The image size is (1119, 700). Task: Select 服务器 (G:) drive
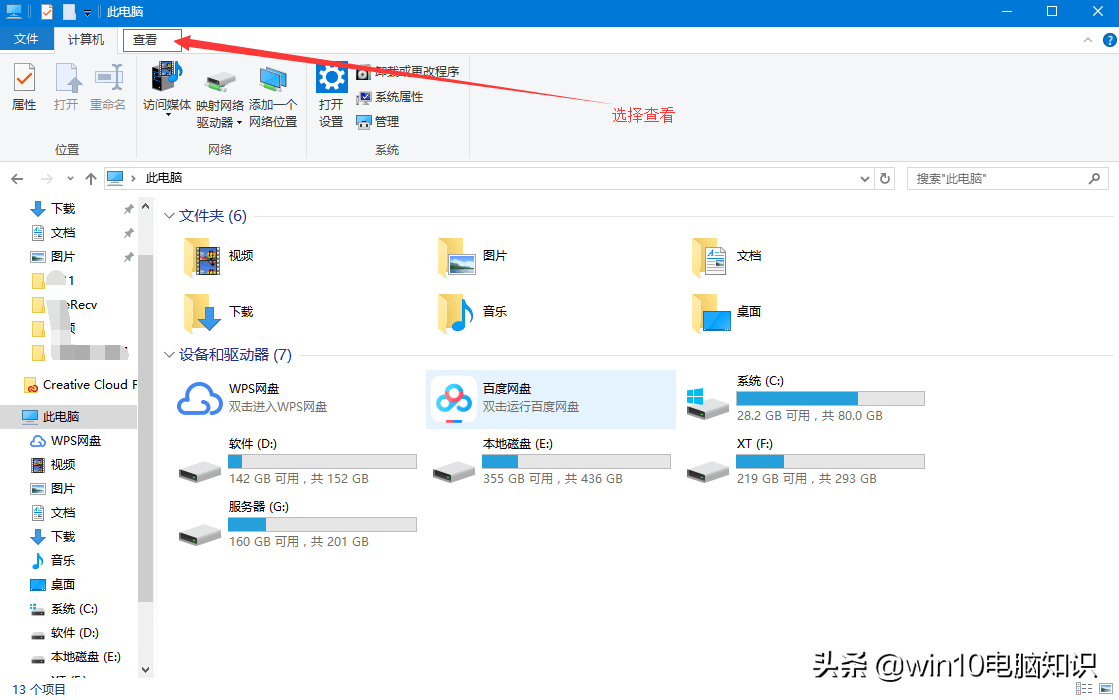tap(297, 524)
